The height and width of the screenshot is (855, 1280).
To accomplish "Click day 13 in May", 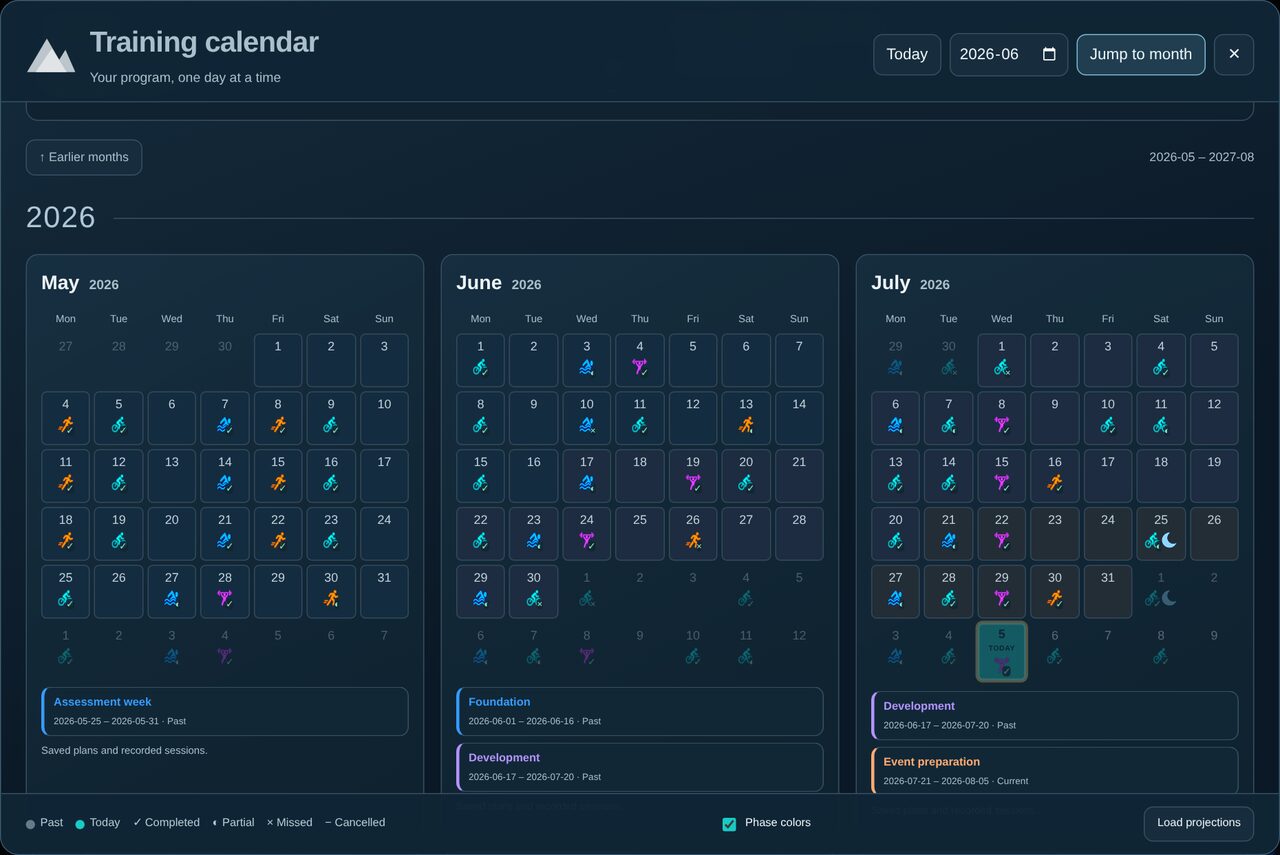I will coord(171,476).
